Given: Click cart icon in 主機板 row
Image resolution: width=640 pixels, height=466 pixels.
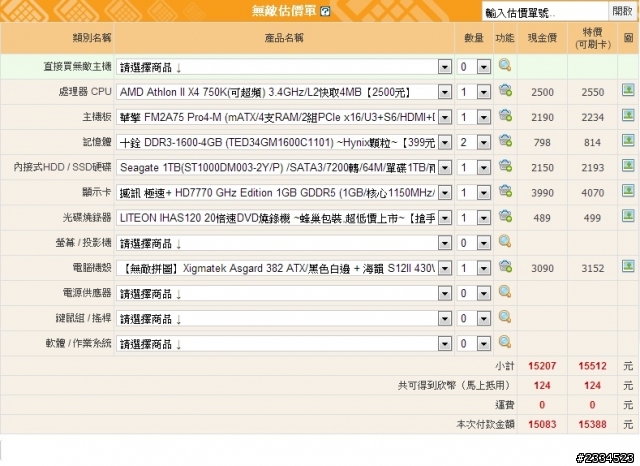Looking at the screenshot, I should pos(505,115).
